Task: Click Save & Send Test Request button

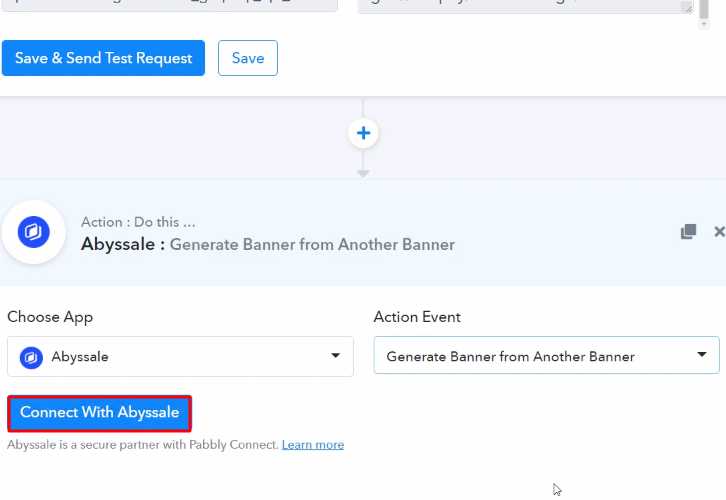Action: pyautogui.click(x=103, y=58)
